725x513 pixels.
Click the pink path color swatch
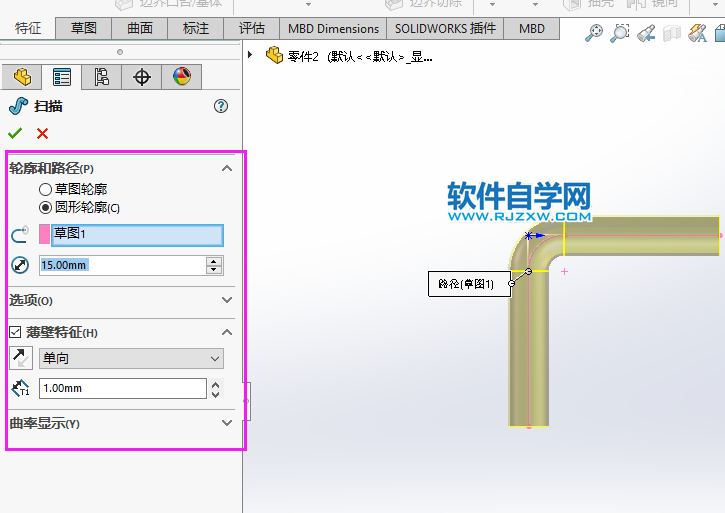tap(44, 234)
